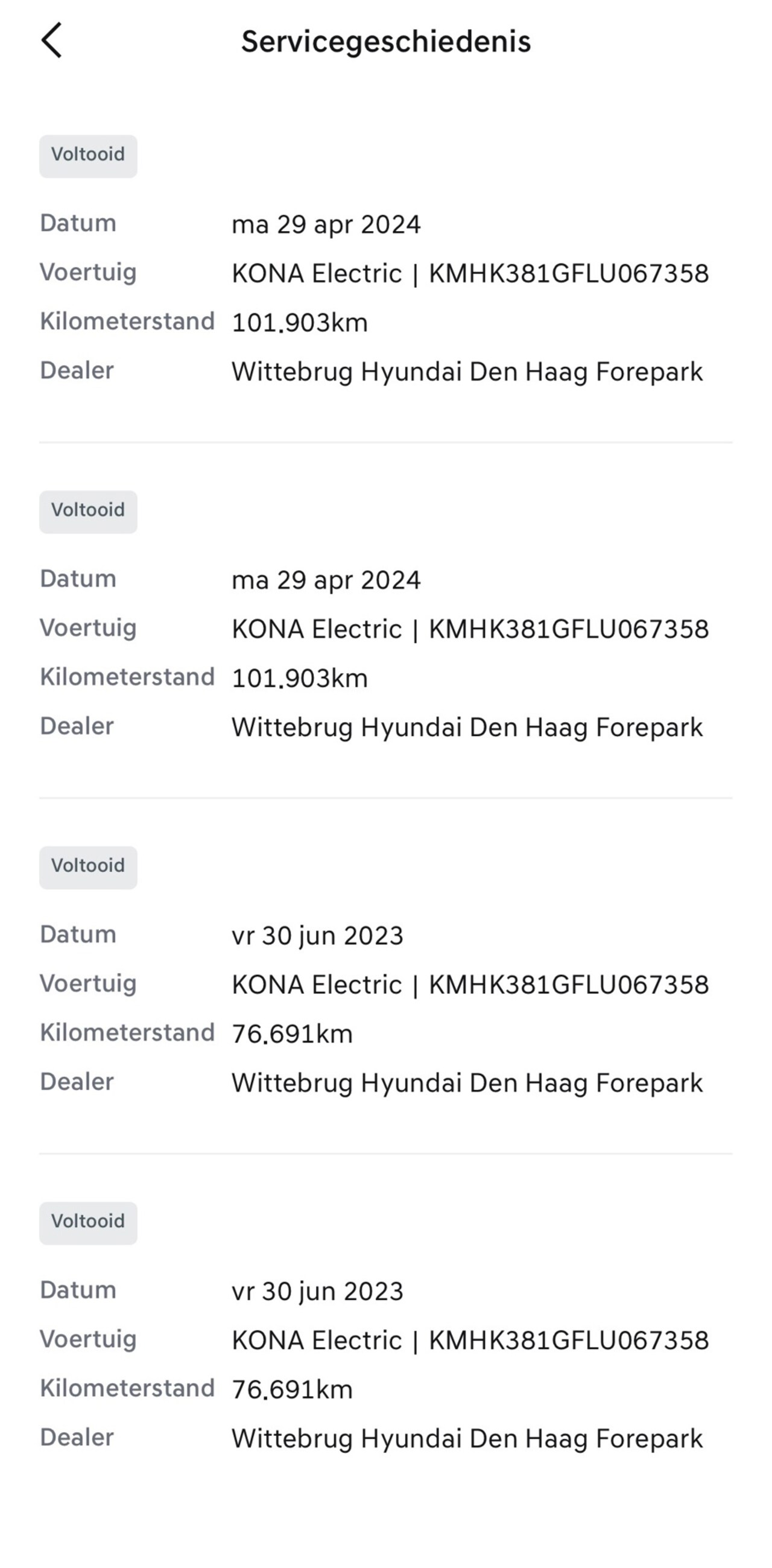Tap the back arrow icon
Screen dimensions: 772x1568
pos(52,40)
